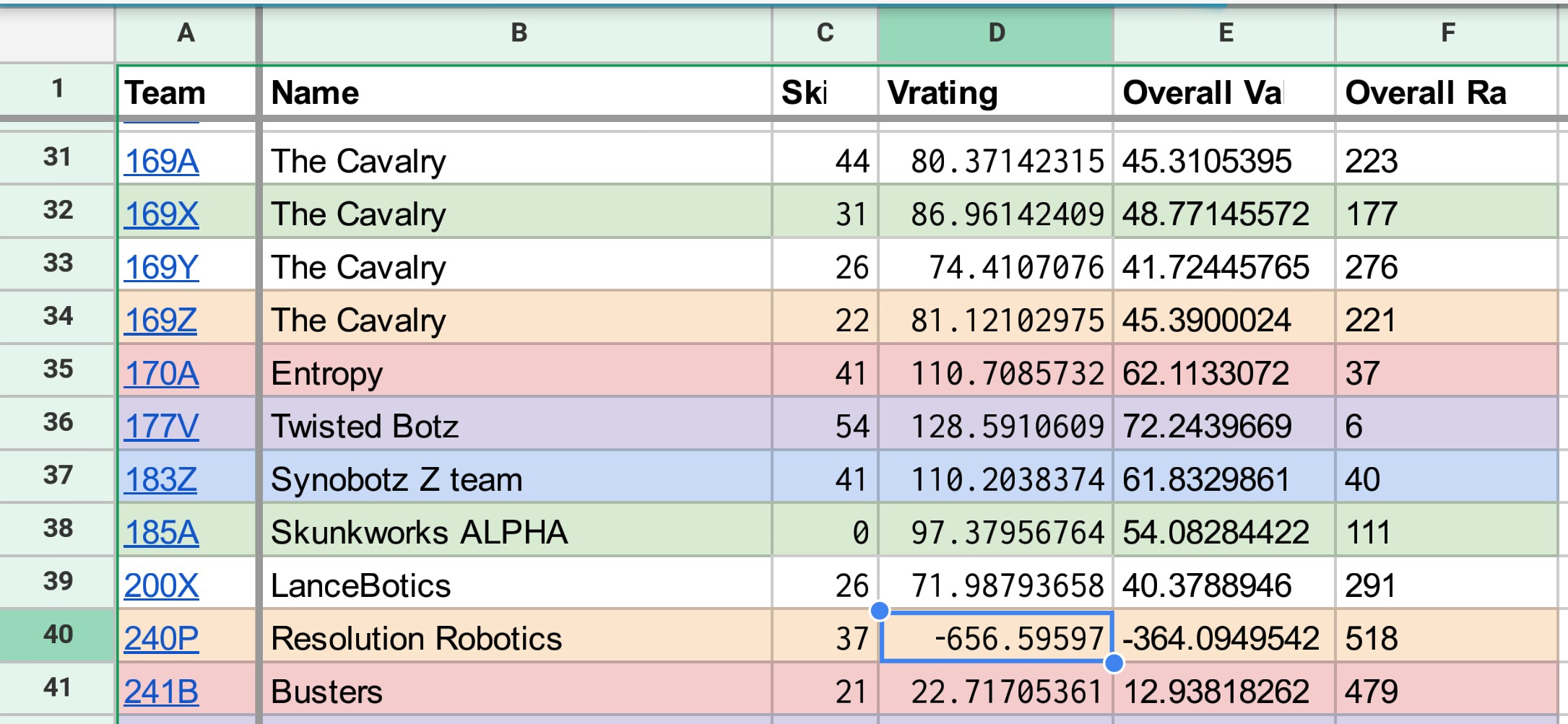Image resolution: width=1568 pixels, height=724 pixels.
Task: Select row 40 header
Action: pos(58,635)
